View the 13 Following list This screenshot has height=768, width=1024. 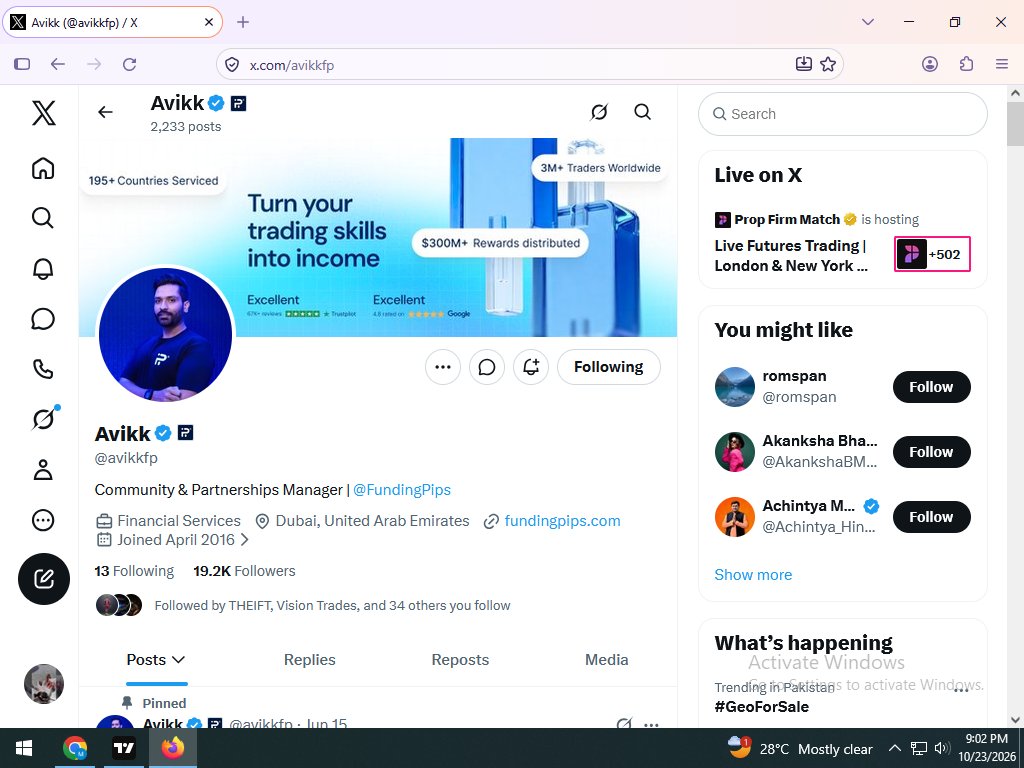pyautogui.click(x=135, y=571)
